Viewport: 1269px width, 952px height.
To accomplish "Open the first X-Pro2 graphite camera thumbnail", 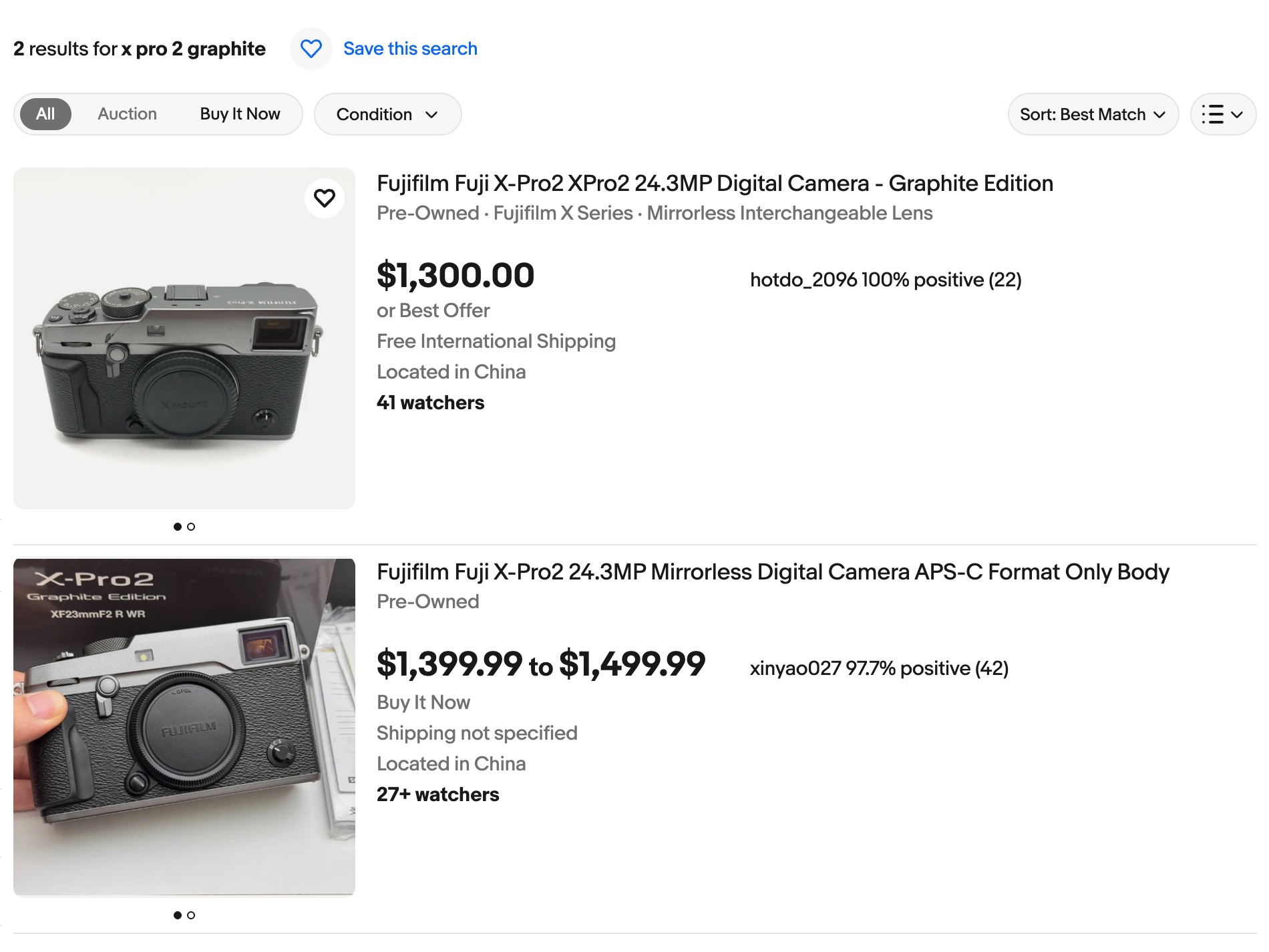I will click(x=184, y=338).
